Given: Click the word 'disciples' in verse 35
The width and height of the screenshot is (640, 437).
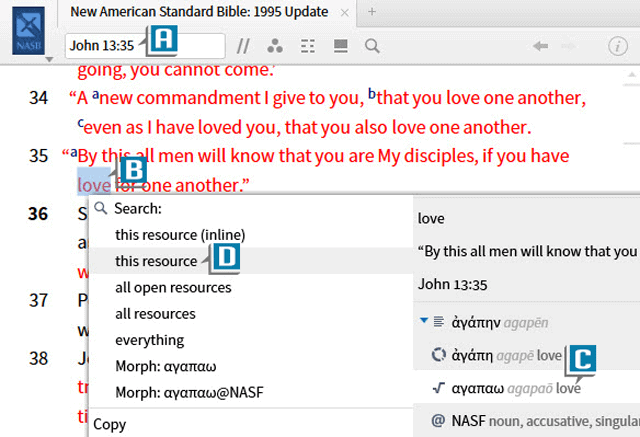Looking at the screenshot, I should 440,156.
